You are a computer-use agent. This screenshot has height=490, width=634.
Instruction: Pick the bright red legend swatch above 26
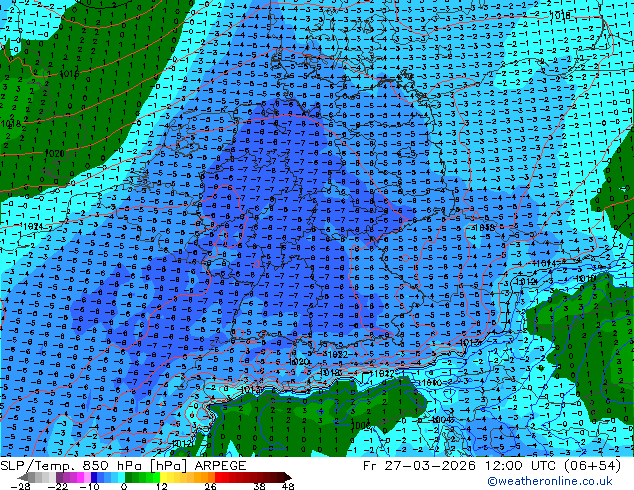click(x=218, y=477)
